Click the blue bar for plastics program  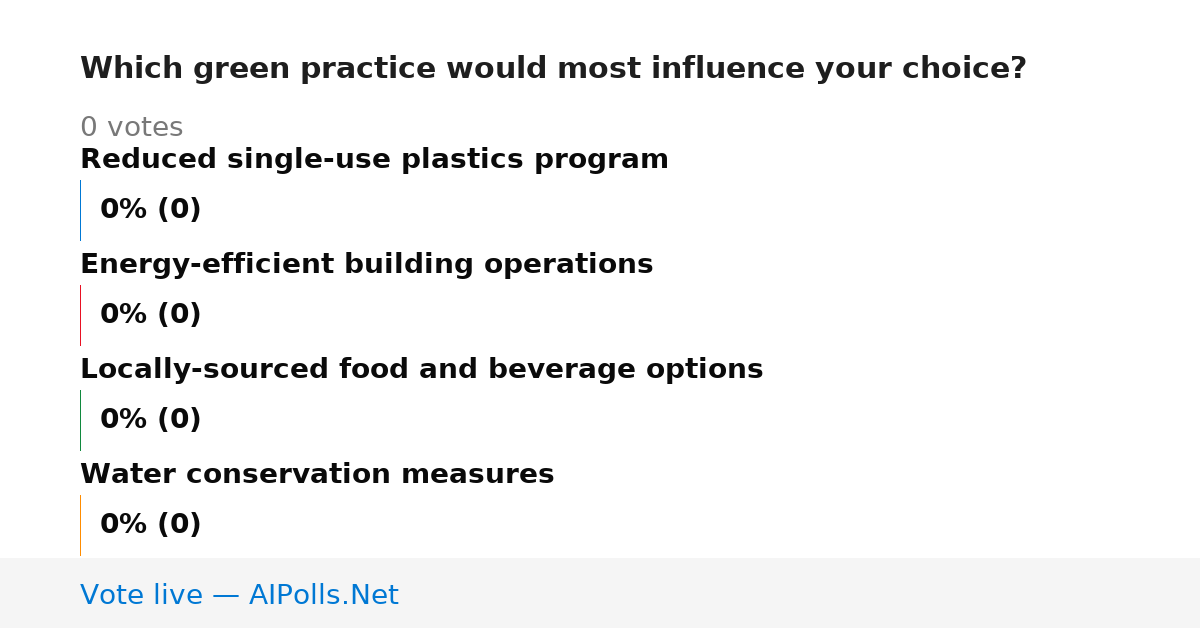click(80, 210)
